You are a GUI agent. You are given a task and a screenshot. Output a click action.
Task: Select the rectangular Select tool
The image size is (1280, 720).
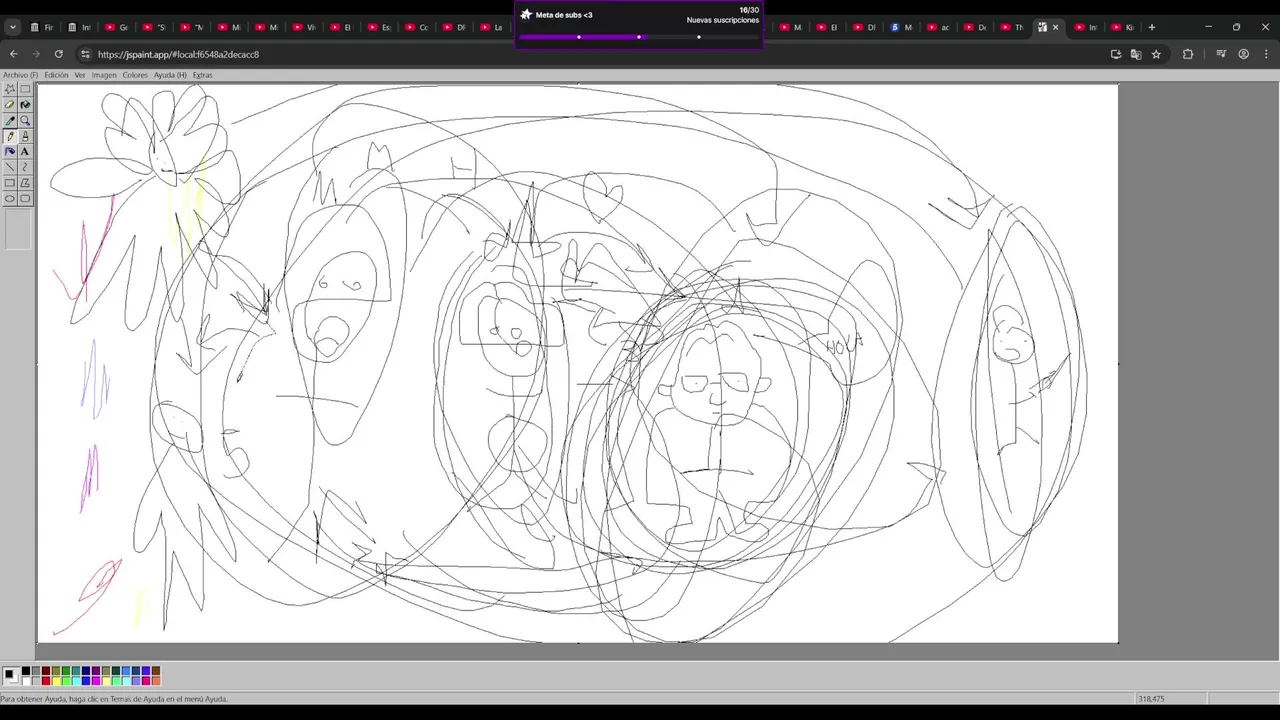[25, 89]
